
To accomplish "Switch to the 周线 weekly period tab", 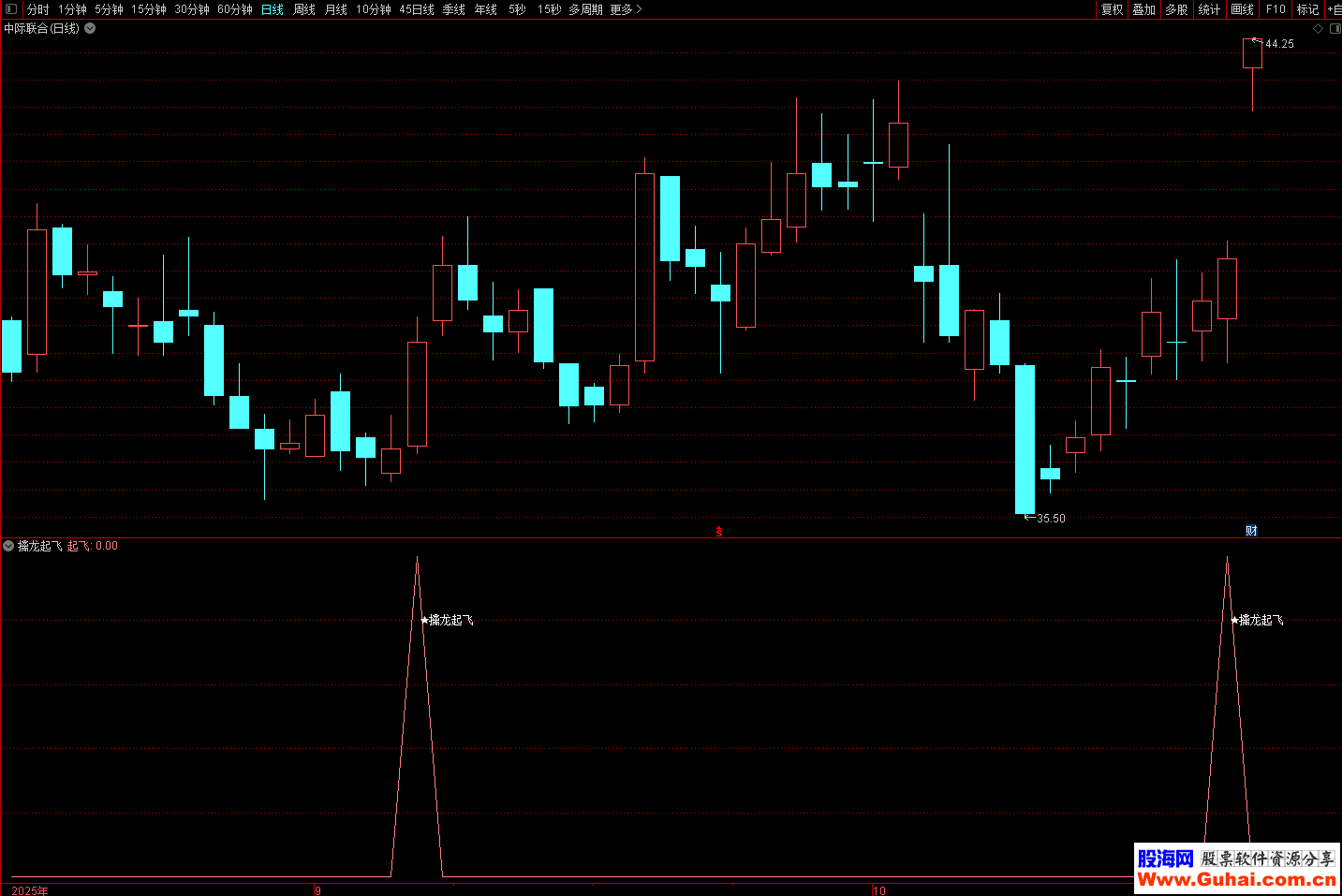I will (x=304, y=9).
